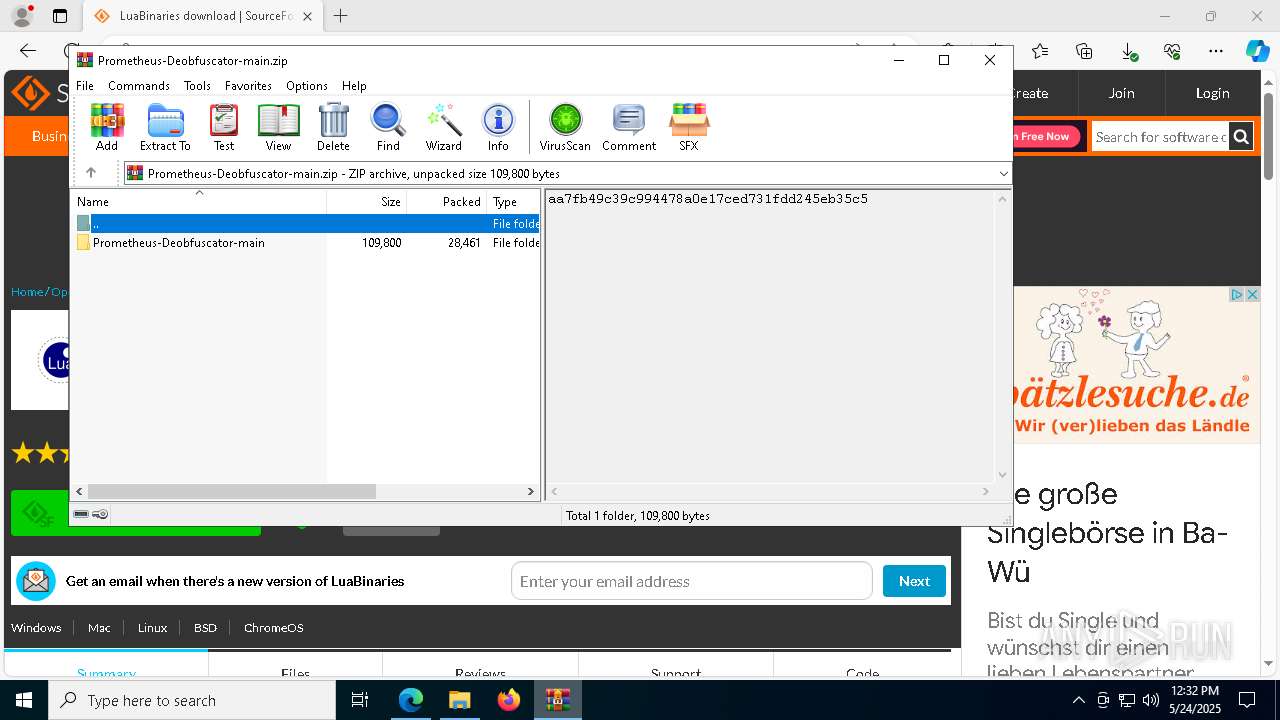Open a new browser tab
1280x720 pixels.
coord(341,16)
